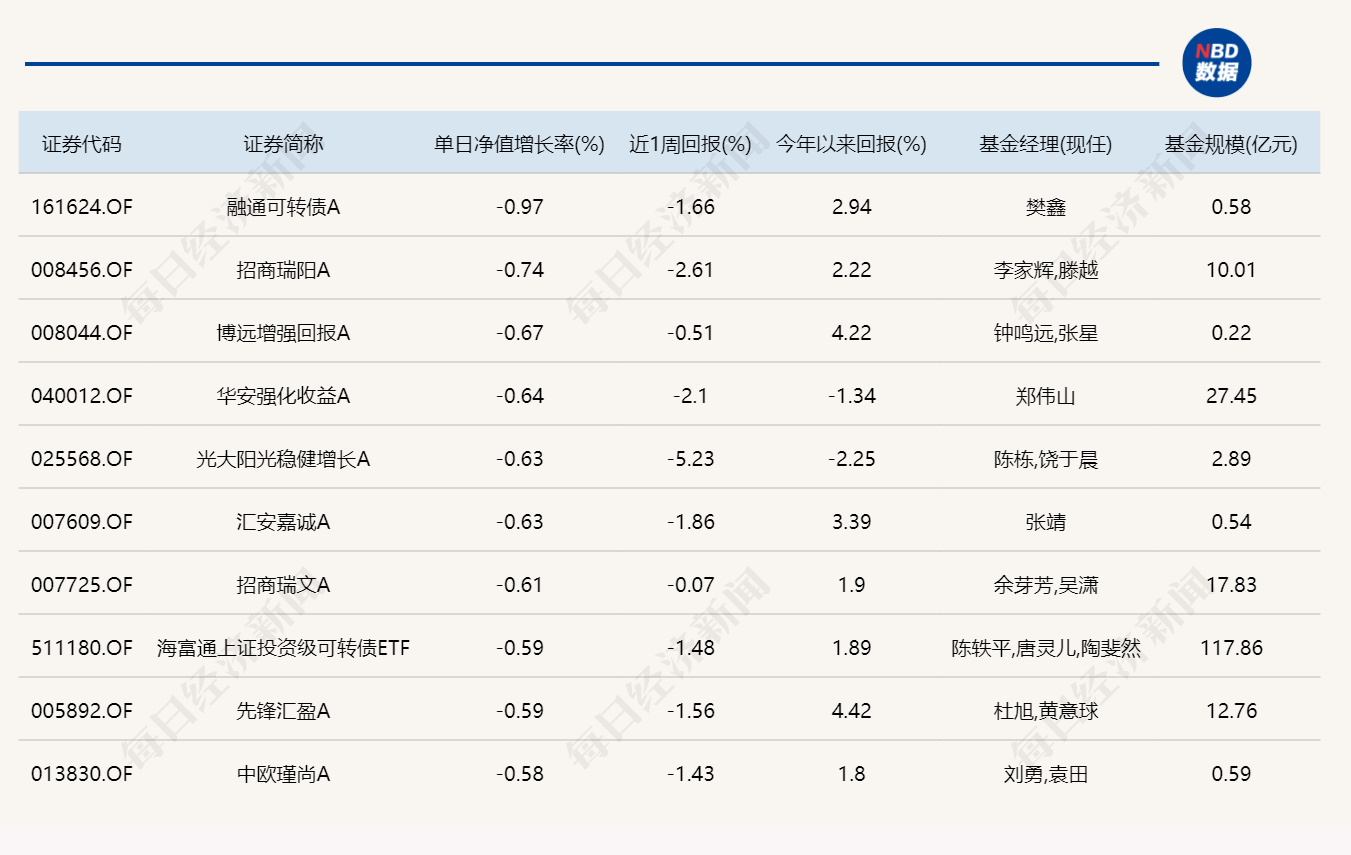1351x855 pixels.
Task: Click managers 陈轶平,唐灵儿,陶斐然
Action: [x=1046, y=648]
